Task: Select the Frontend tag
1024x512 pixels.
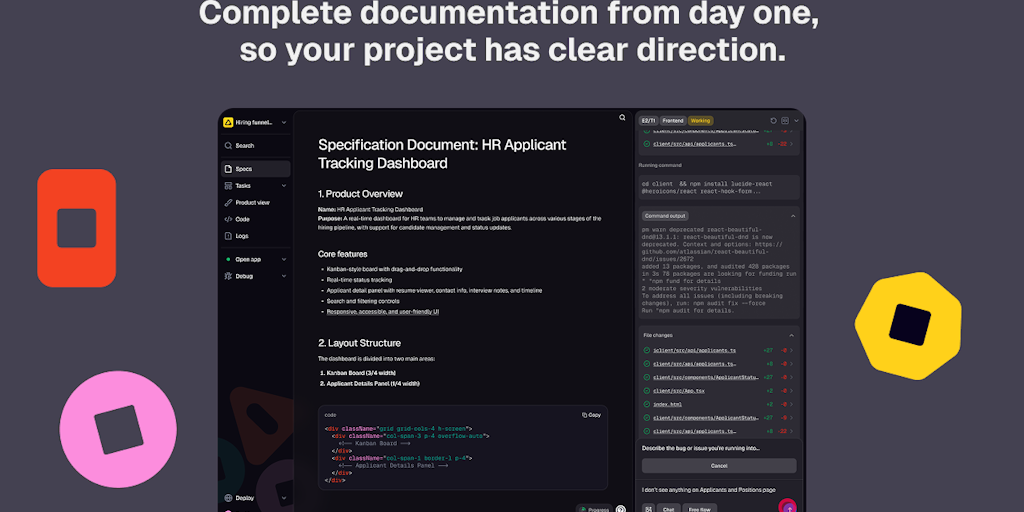Action: pyautogui.click(x=673, y=121)
